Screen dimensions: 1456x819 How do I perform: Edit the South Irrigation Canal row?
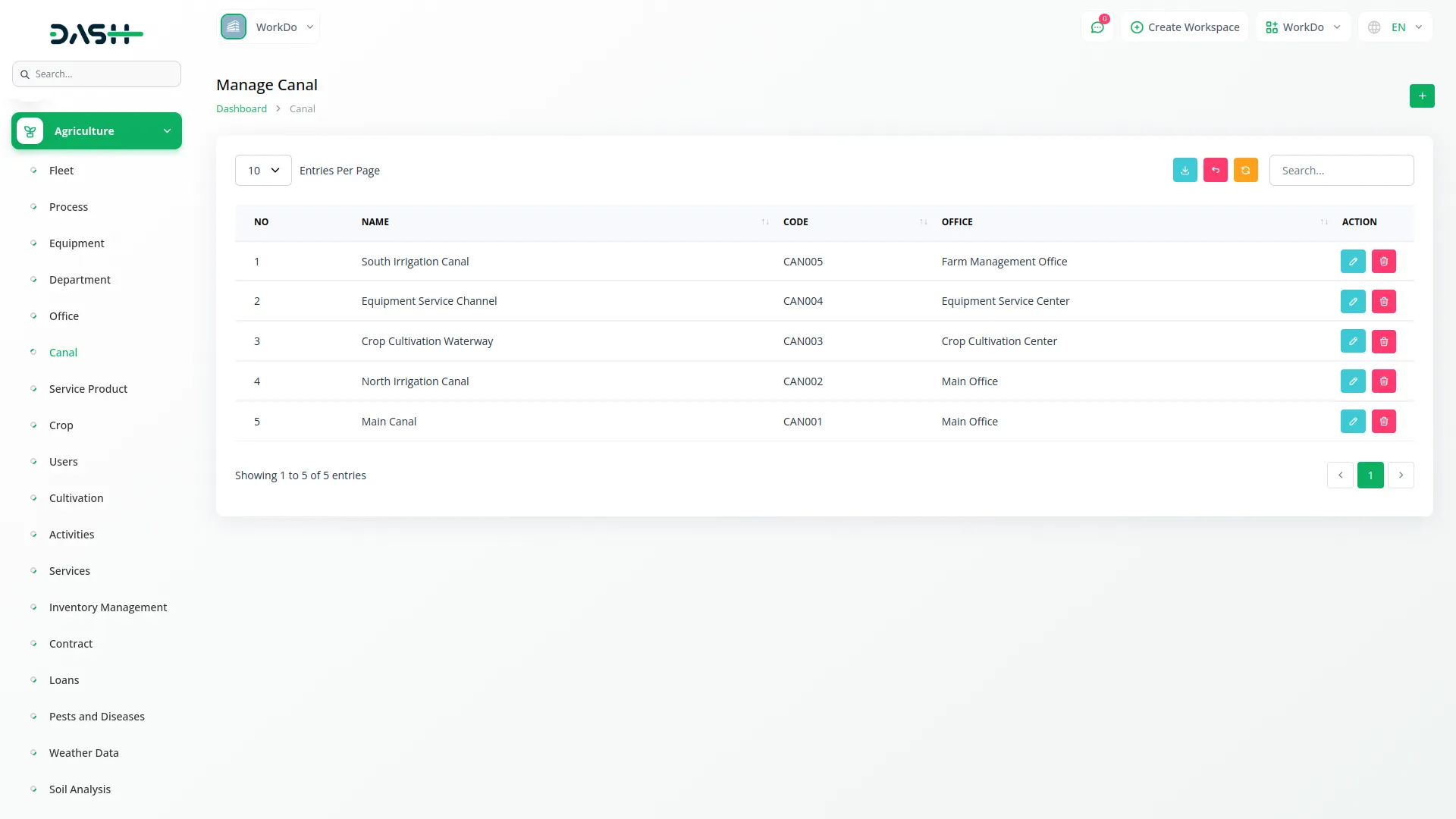(x=1353, y=262)
